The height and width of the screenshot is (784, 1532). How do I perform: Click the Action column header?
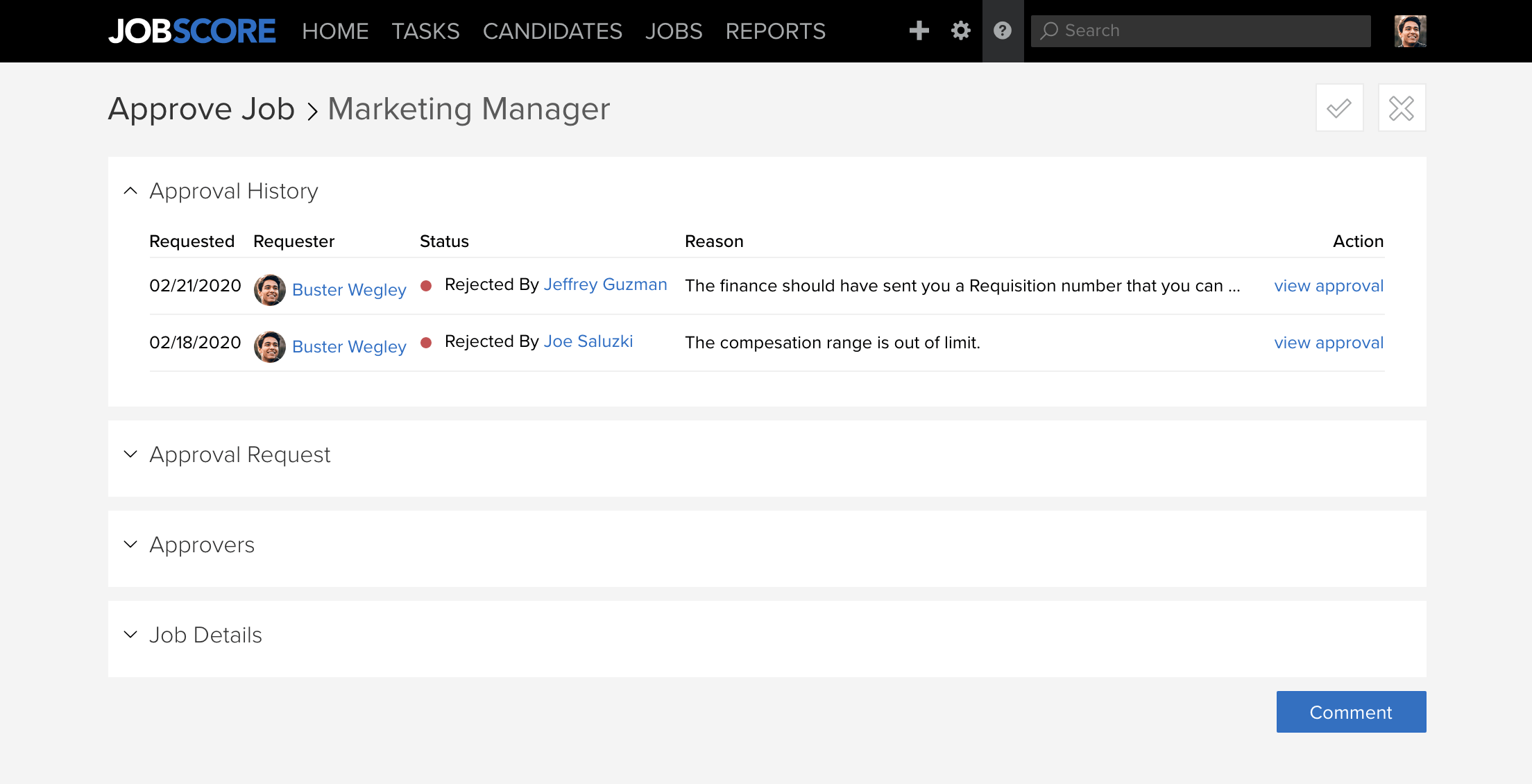pyautogui.click(x=1359, y=241)
